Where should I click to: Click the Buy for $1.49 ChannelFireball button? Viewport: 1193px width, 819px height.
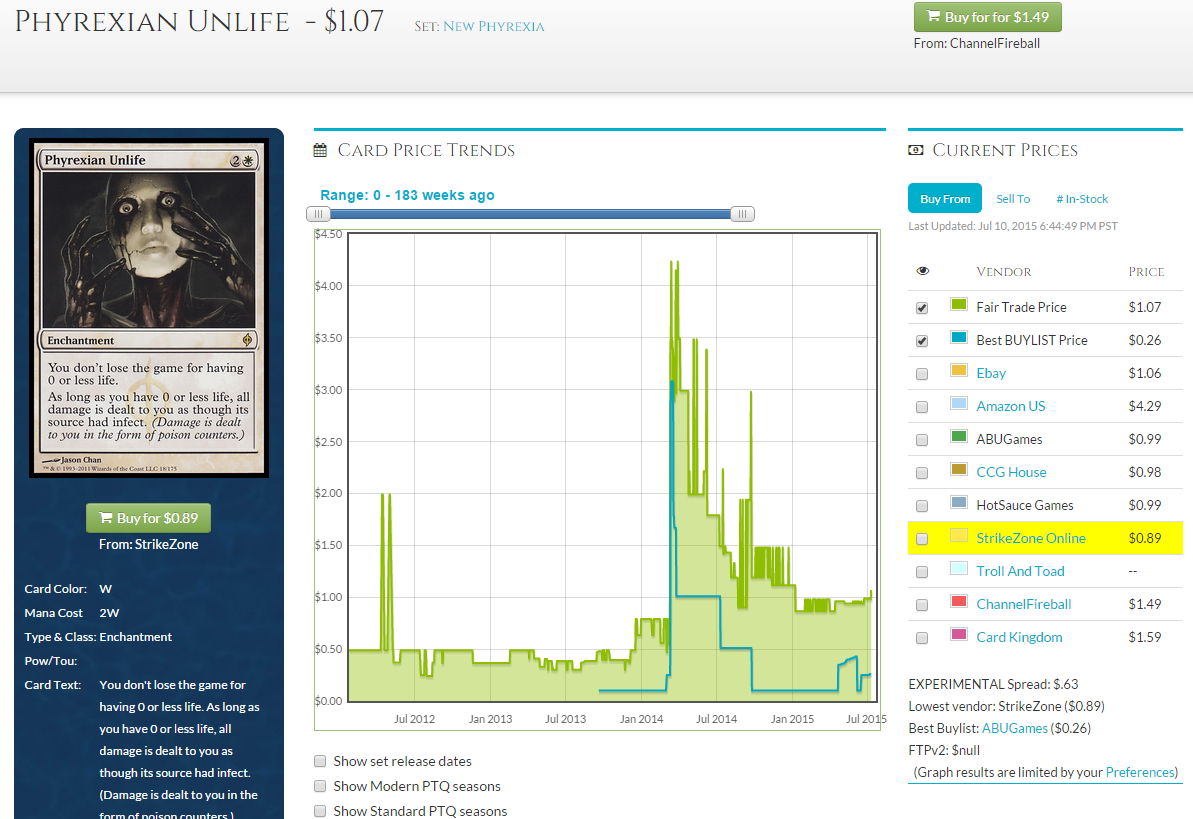988,17
